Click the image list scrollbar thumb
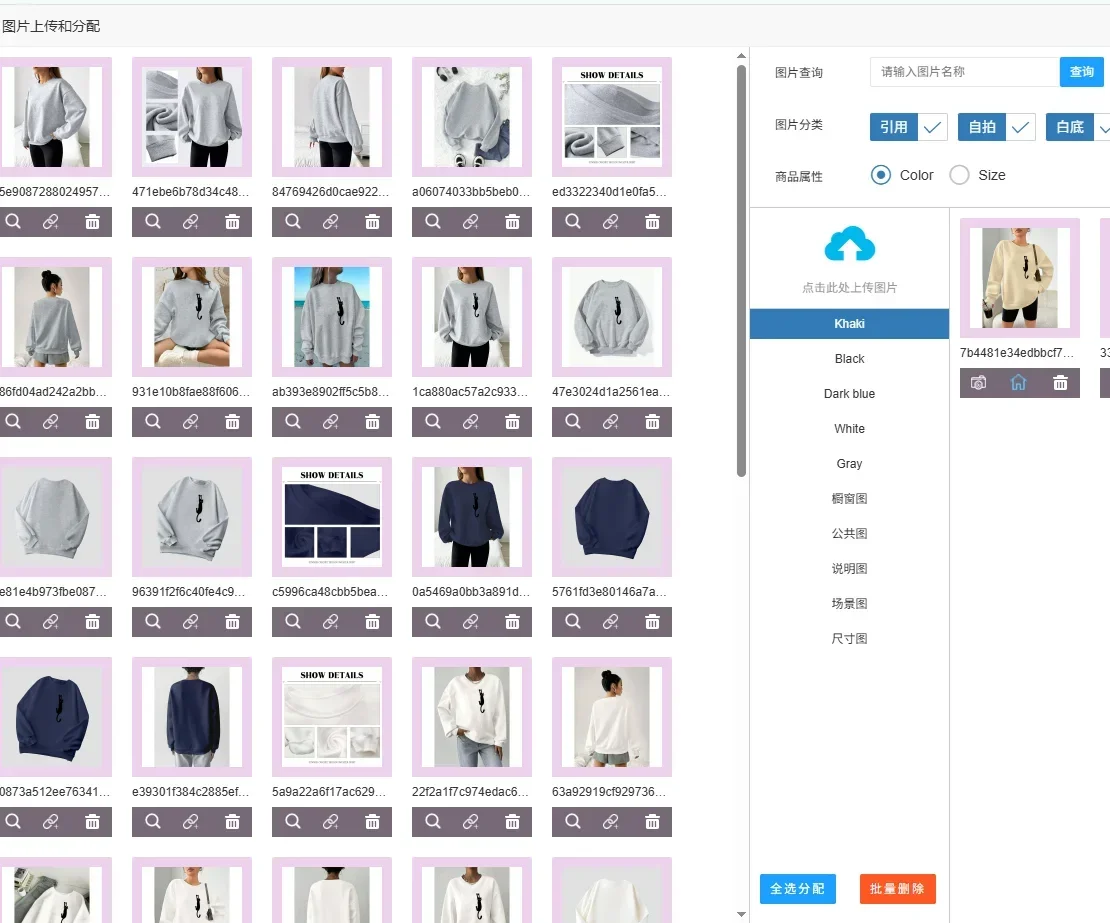 click(x=741, y=271)
